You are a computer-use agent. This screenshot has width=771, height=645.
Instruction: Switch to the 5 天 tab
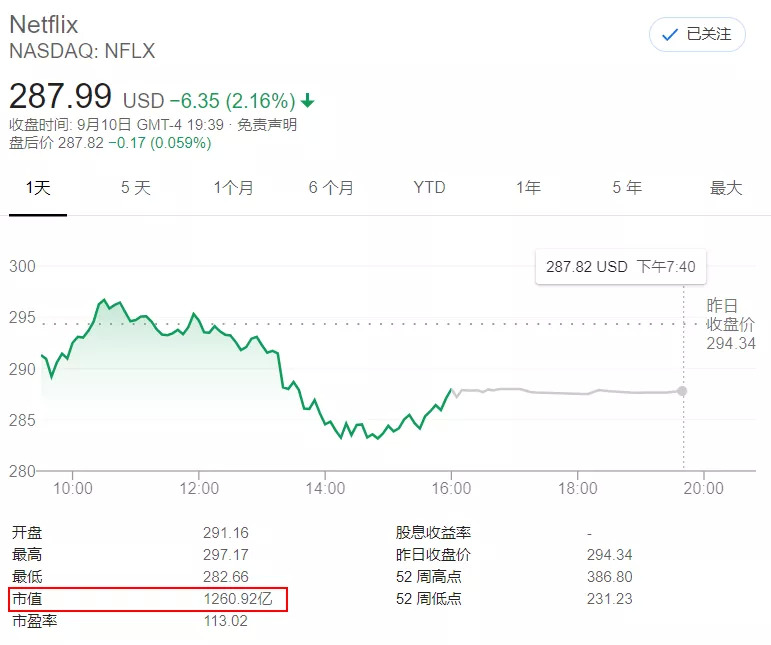coord(136,188)
